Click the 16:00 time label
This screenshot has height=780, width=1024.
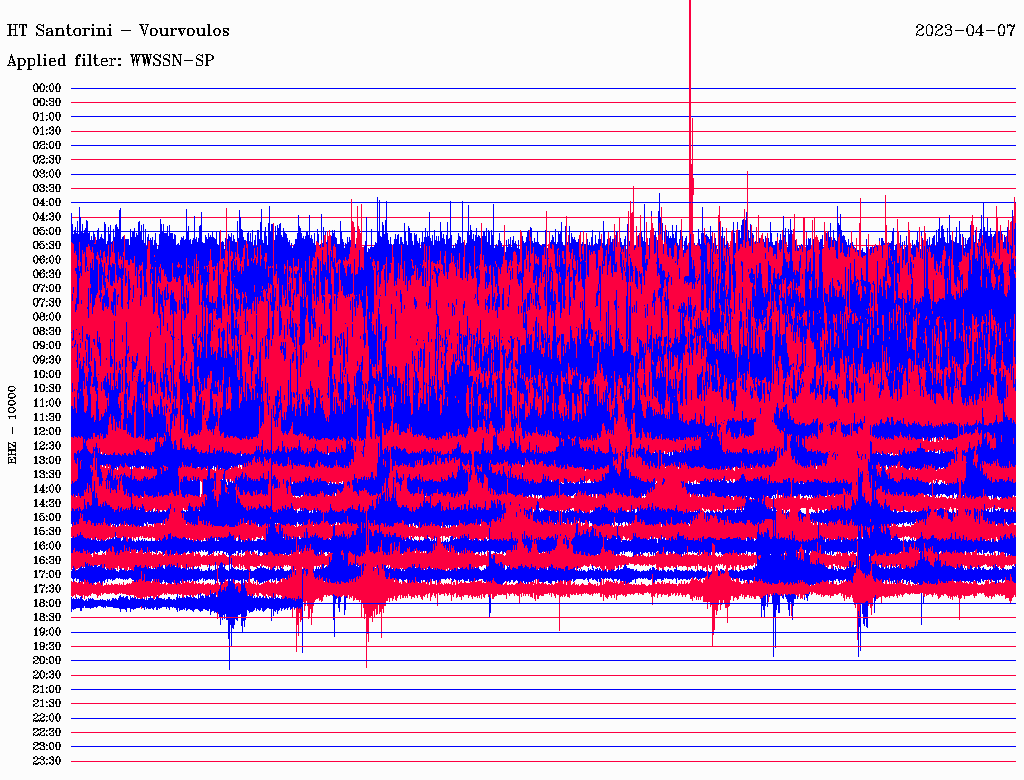(47, 546)
